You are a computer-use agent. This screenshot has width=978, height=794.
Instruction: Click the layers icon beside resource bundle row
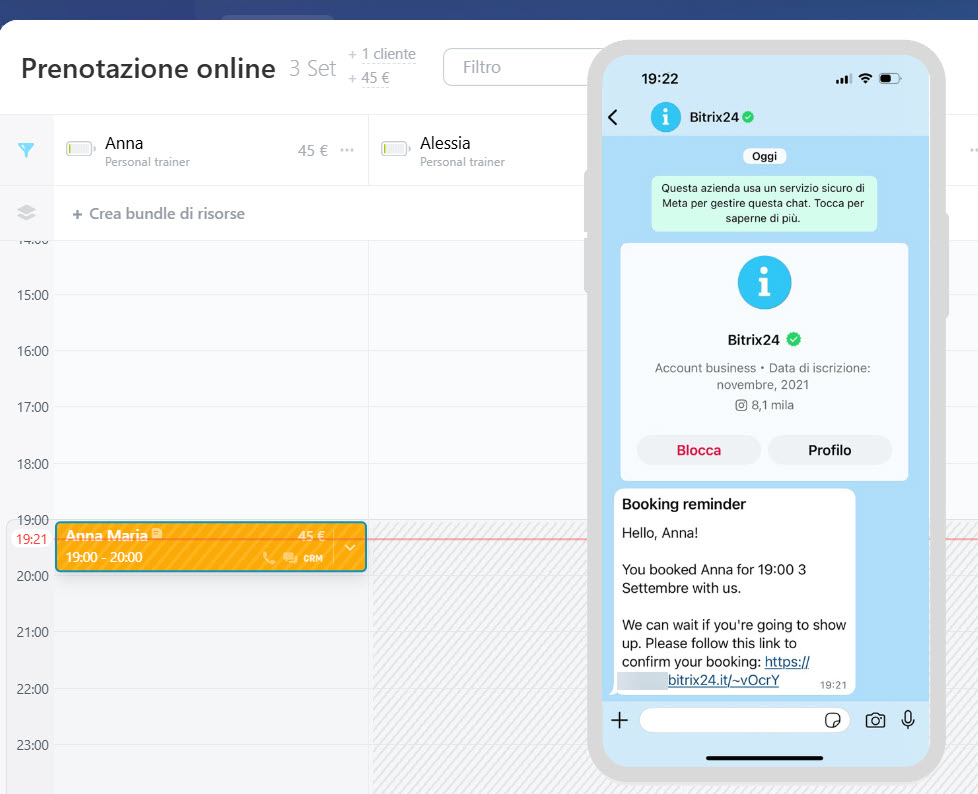pos(27,213)
